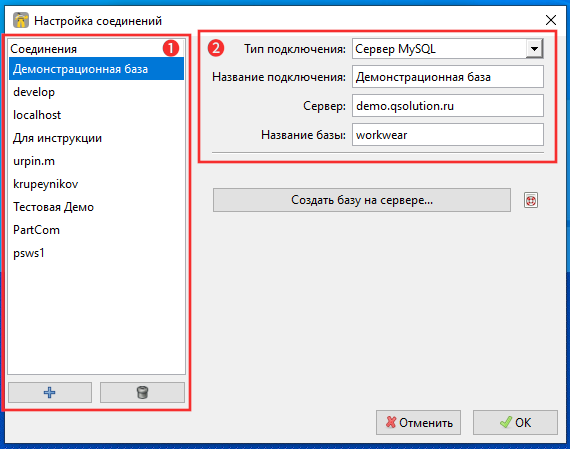Add a new connection with plus icon

coord(50,392)
